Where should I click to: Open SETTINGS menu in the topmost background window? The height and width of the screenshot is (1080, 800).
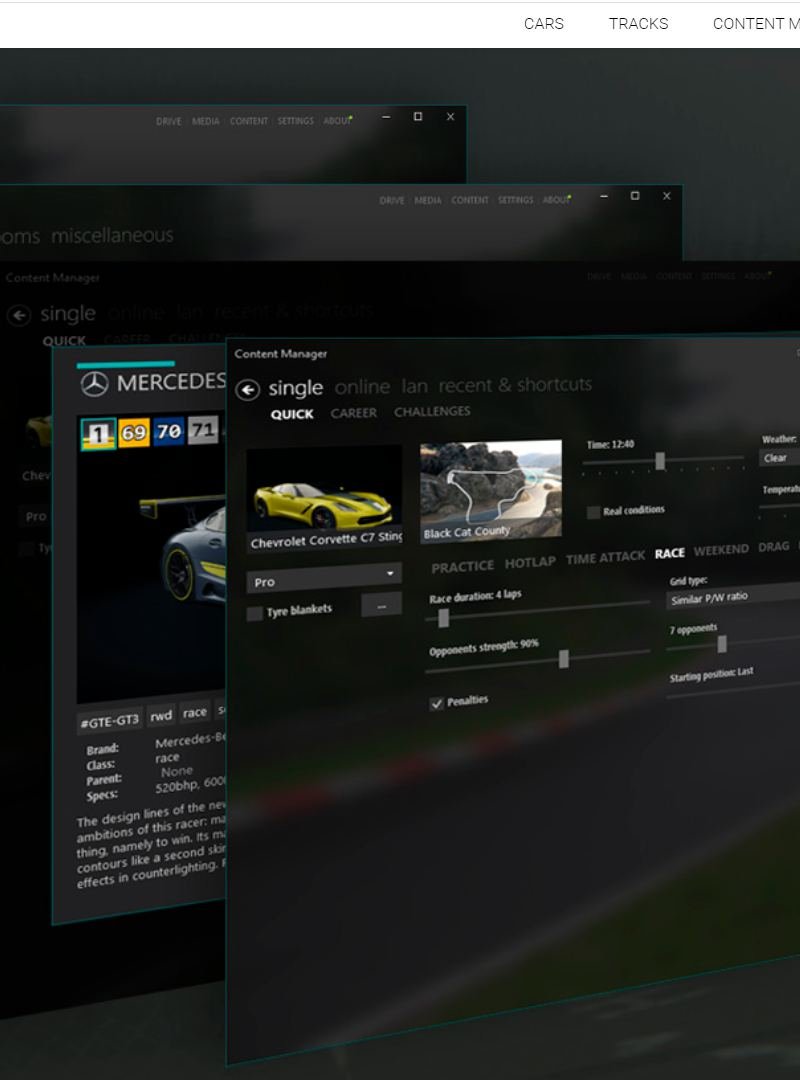296,121
